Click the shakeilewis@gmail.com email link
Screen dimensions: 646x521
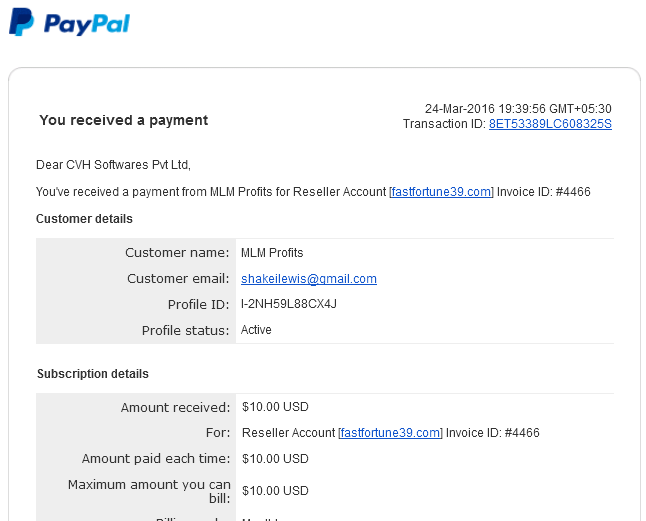tap(309, 279)
